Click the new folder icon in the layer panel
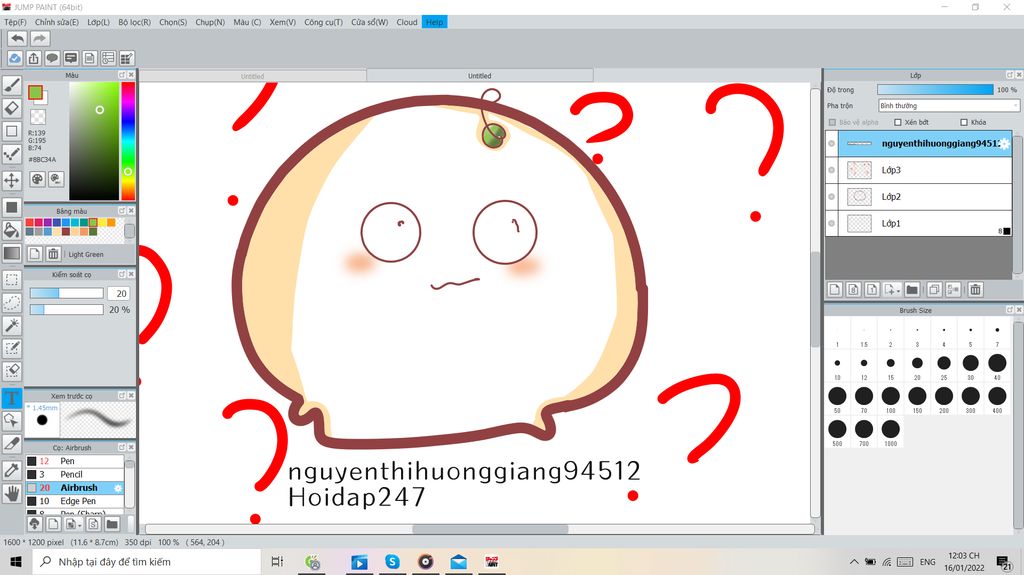The width and height of the screenshot is (1024, 575). pos(912,289)
